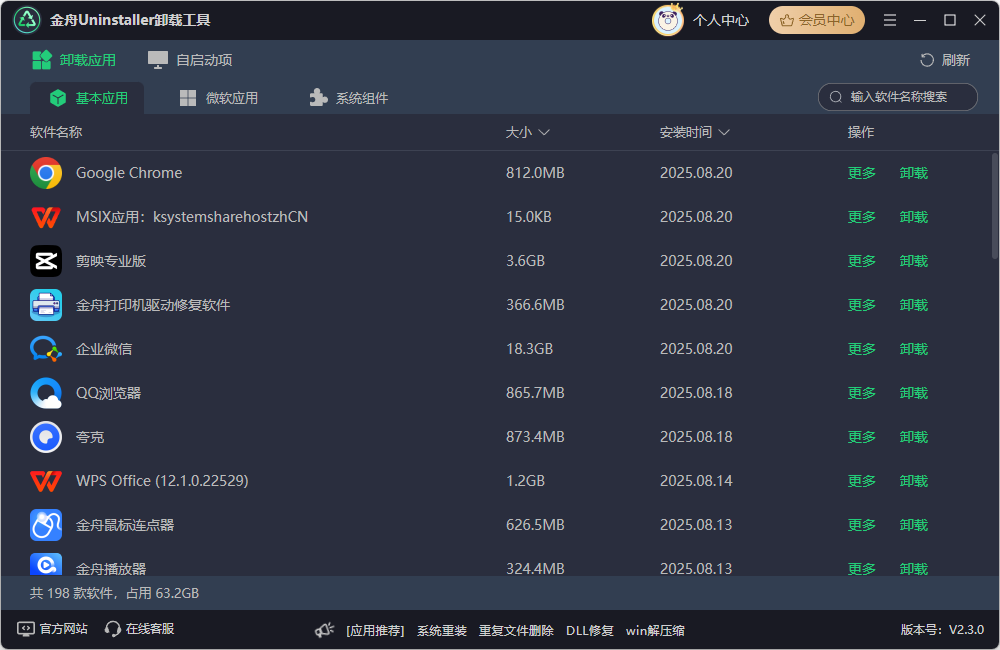Image resolution: width=1000 pixels, height=650 pixels.
Task: Uninstall 企业微信 with 卸载
Action: 914,349
